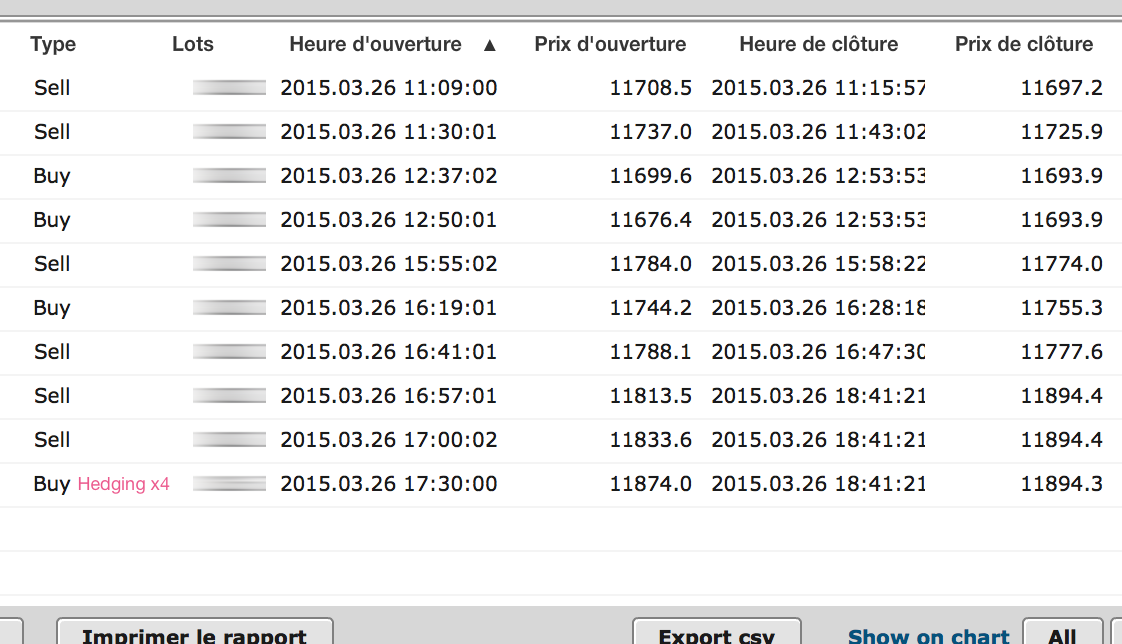Click the closing time 16:47:30 cell
This screenshot has height=644, width=1122.
(x=818, y=352)
